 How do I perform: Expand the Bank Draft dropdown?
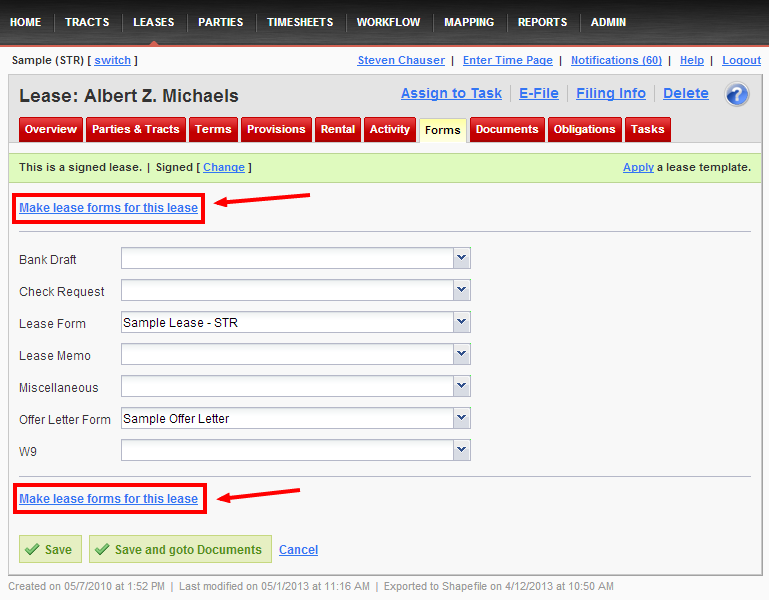(x=461, y=259)
